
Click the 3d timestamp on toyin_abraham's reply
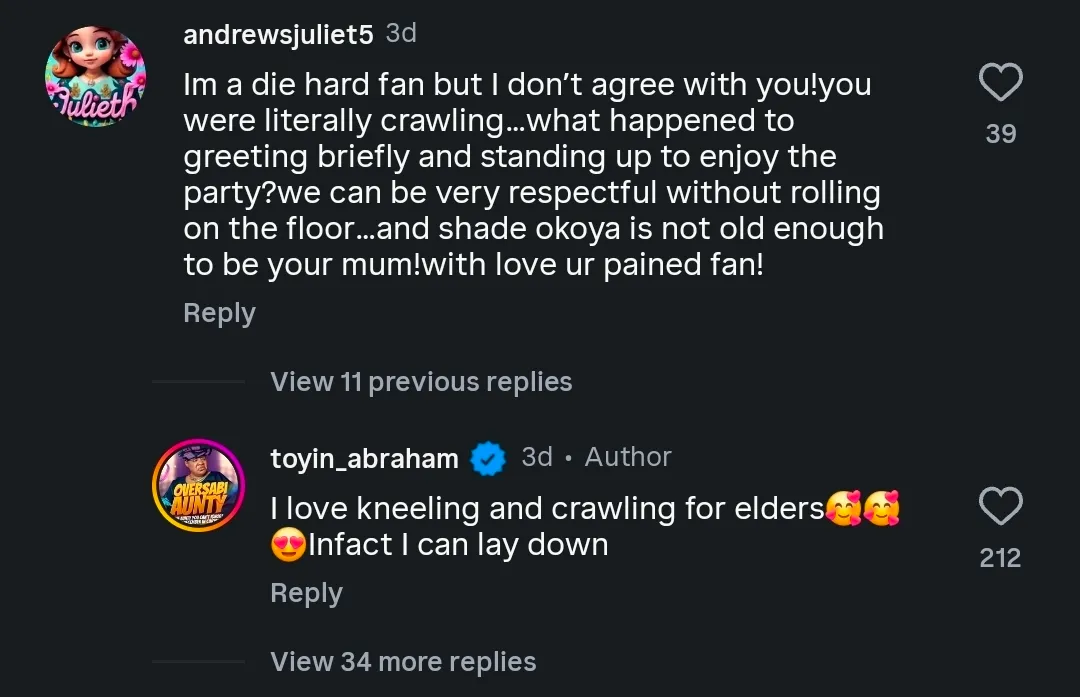(x=537, y=457)
